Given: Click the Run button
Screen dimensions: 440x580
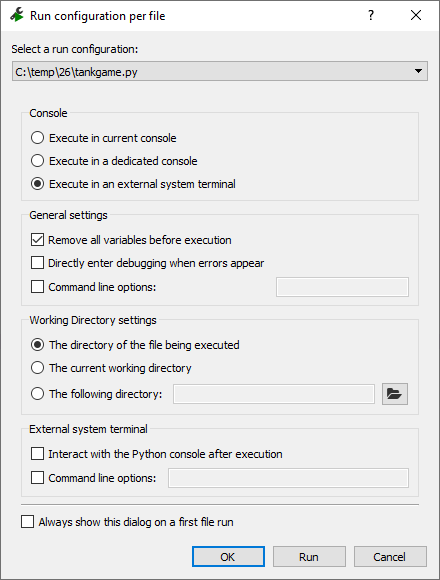Looking at the screenshot, I should pyautogui.click(x=309, y=556).
